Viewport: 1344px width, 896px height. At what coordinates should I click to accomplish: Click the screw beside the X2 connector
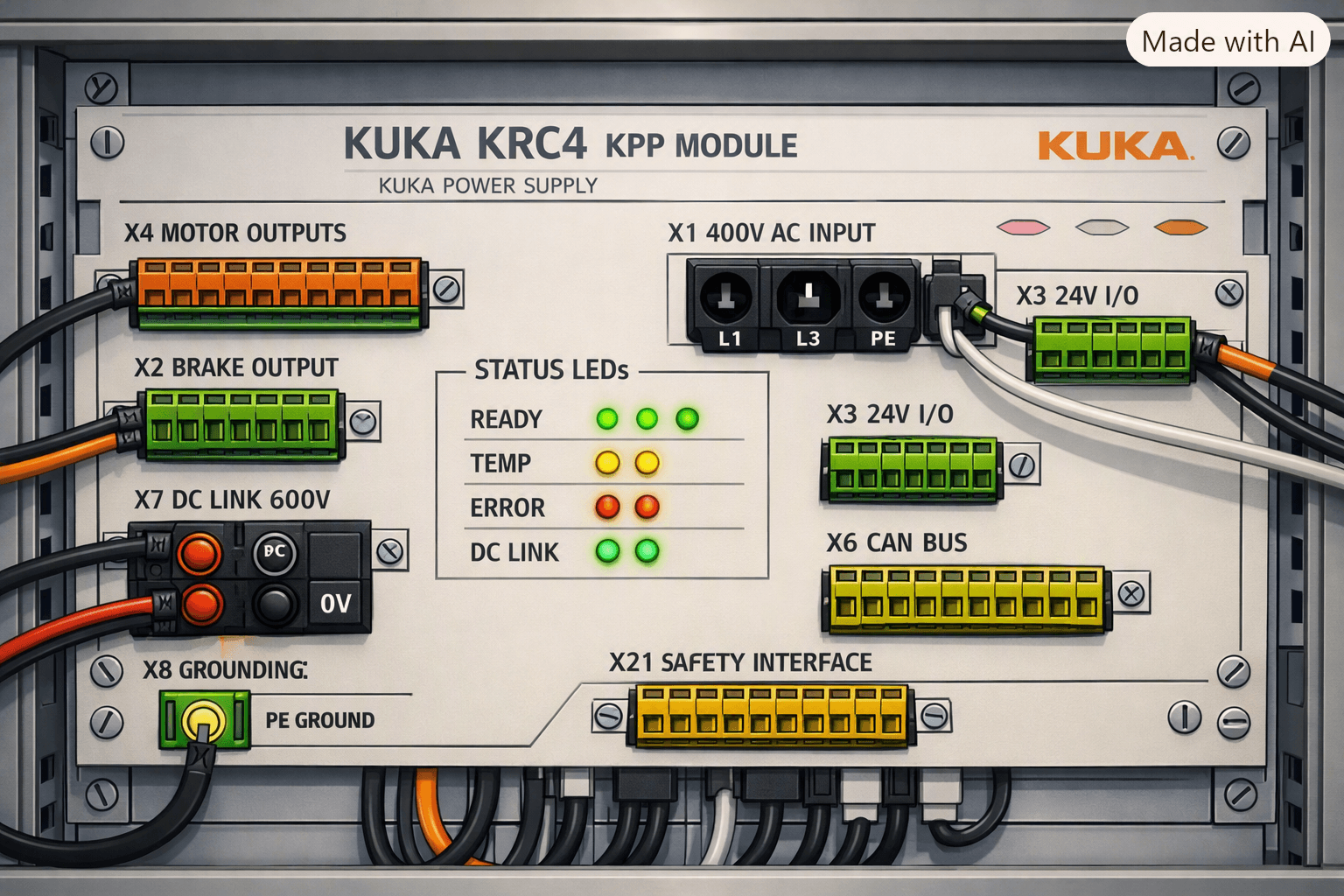click(x=363, y=423)
